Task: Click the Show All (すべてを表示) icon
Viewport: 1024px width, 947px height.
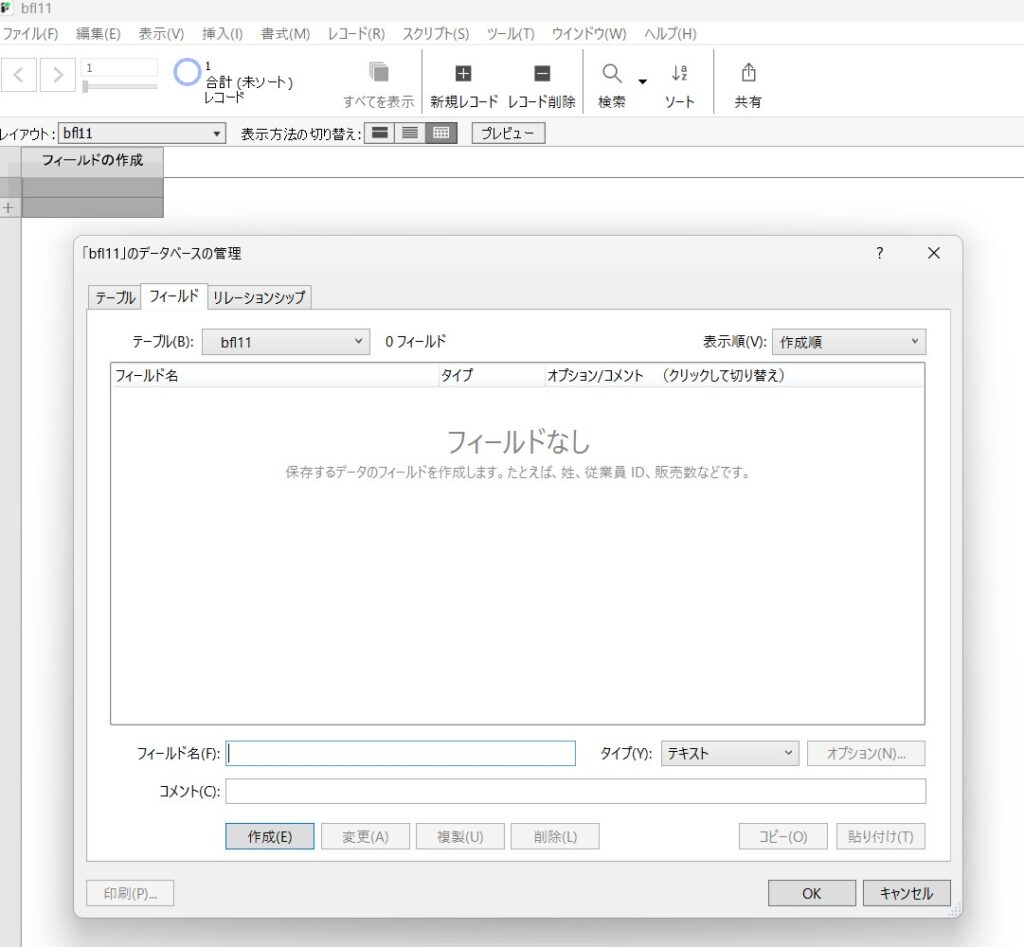Action: tap(378, 74)
